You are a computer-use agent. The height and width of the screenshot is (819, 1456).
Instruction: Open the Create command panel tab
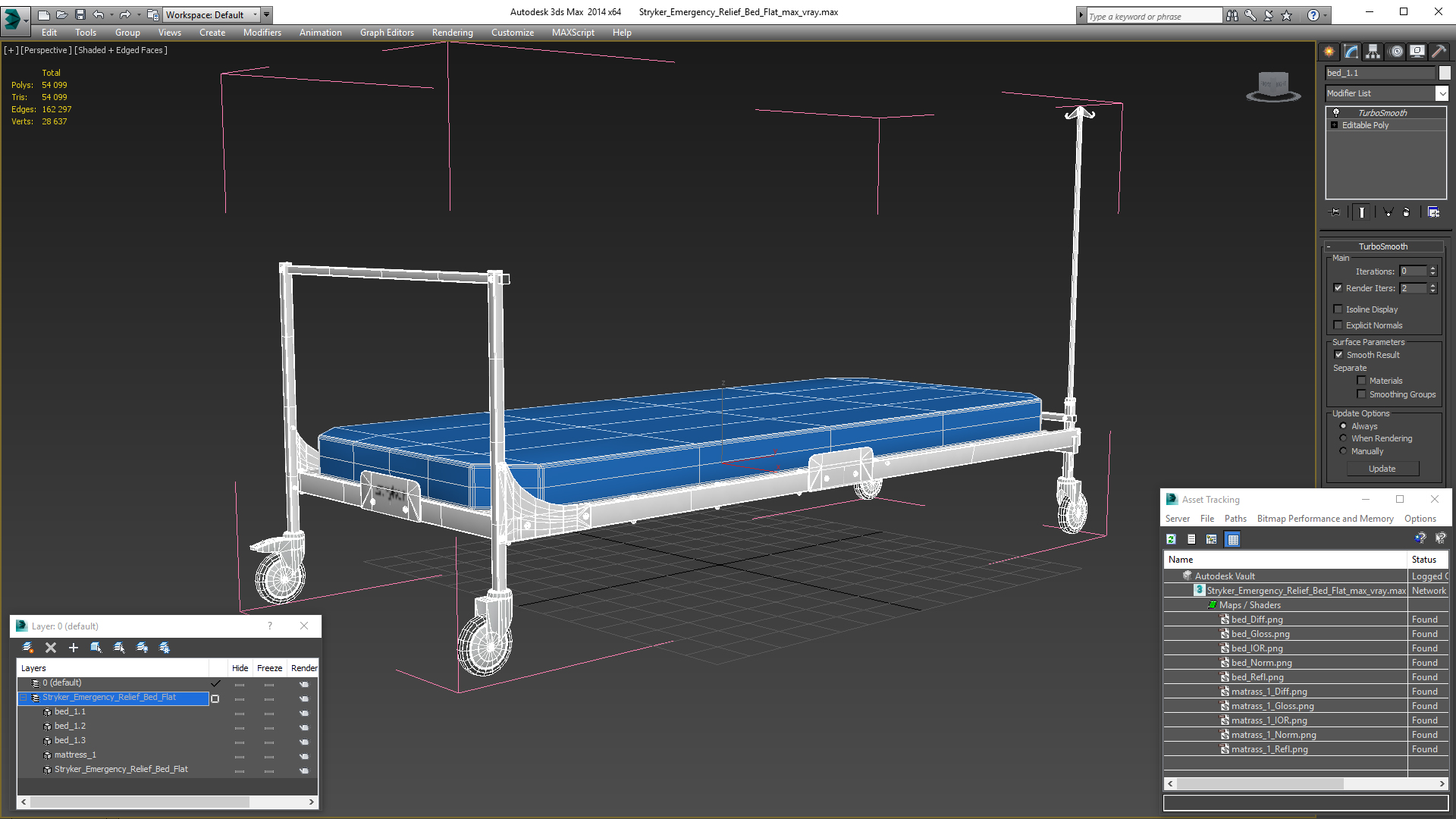1329,52
